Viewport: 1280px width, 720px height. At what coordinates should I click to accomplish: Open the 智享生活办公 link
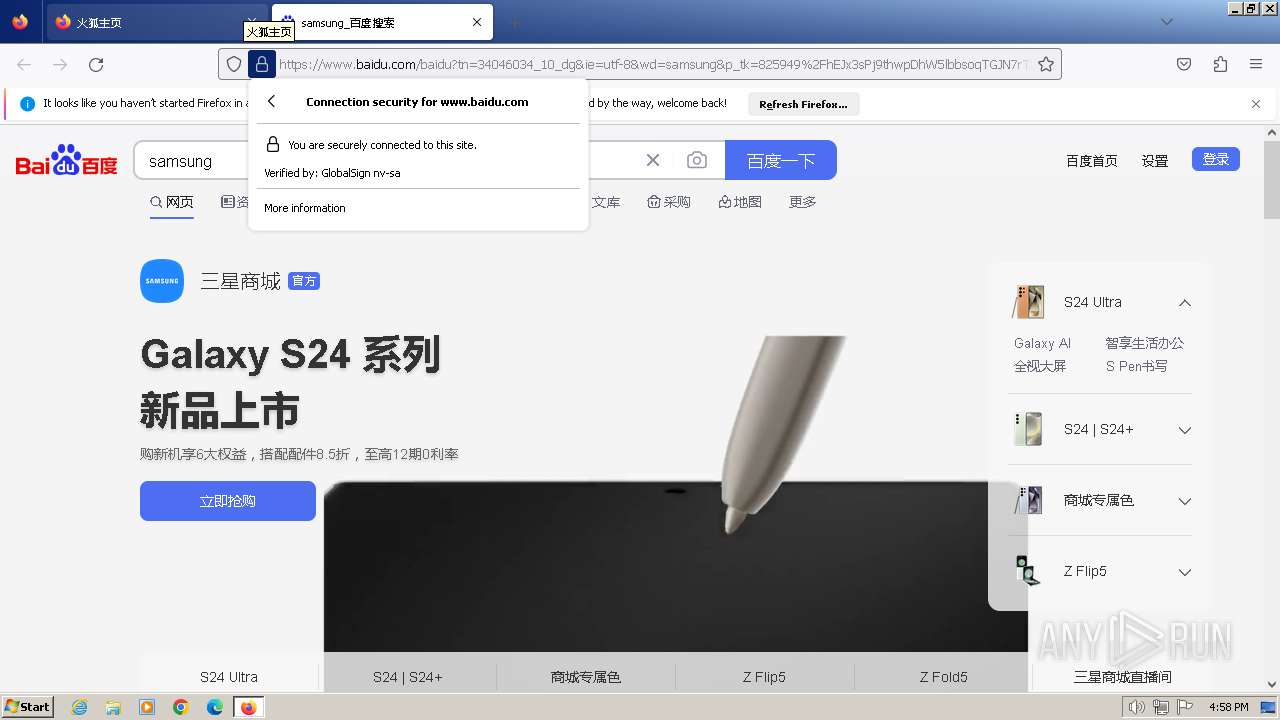[1144, 343]
